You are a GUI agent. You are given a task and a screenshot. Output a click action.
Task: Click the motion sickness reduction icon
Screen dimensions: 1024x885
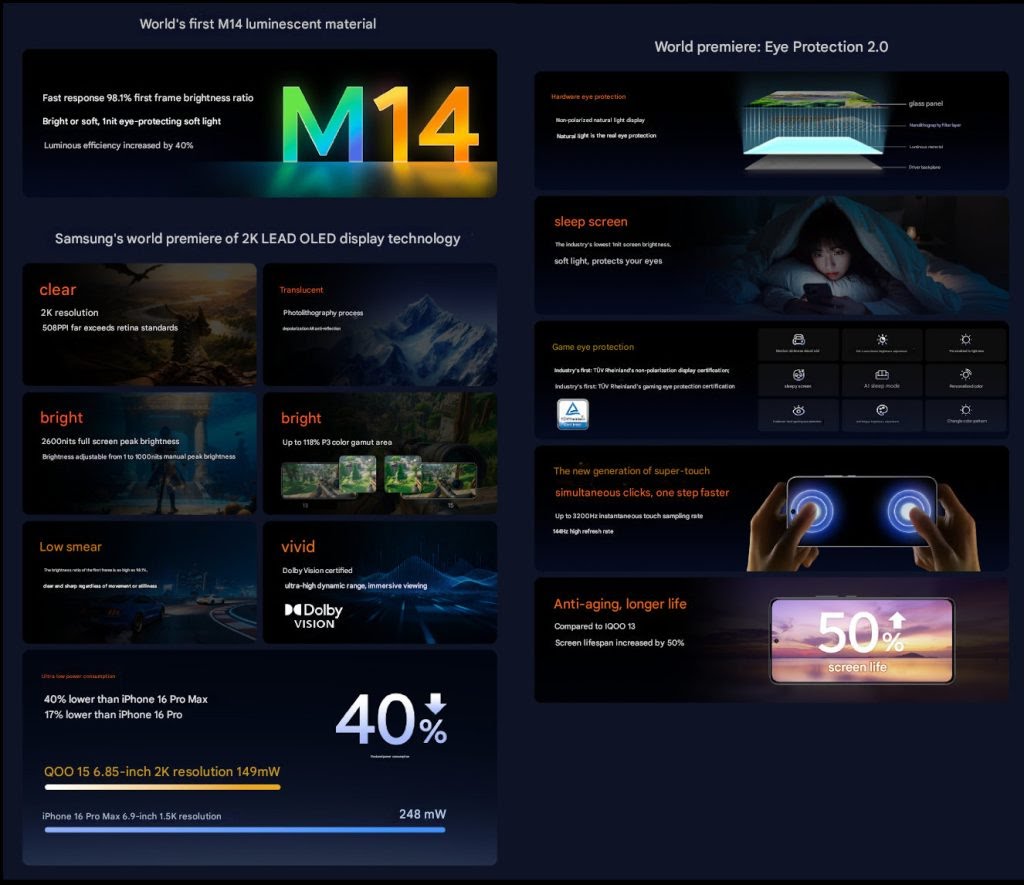point(798,338)
